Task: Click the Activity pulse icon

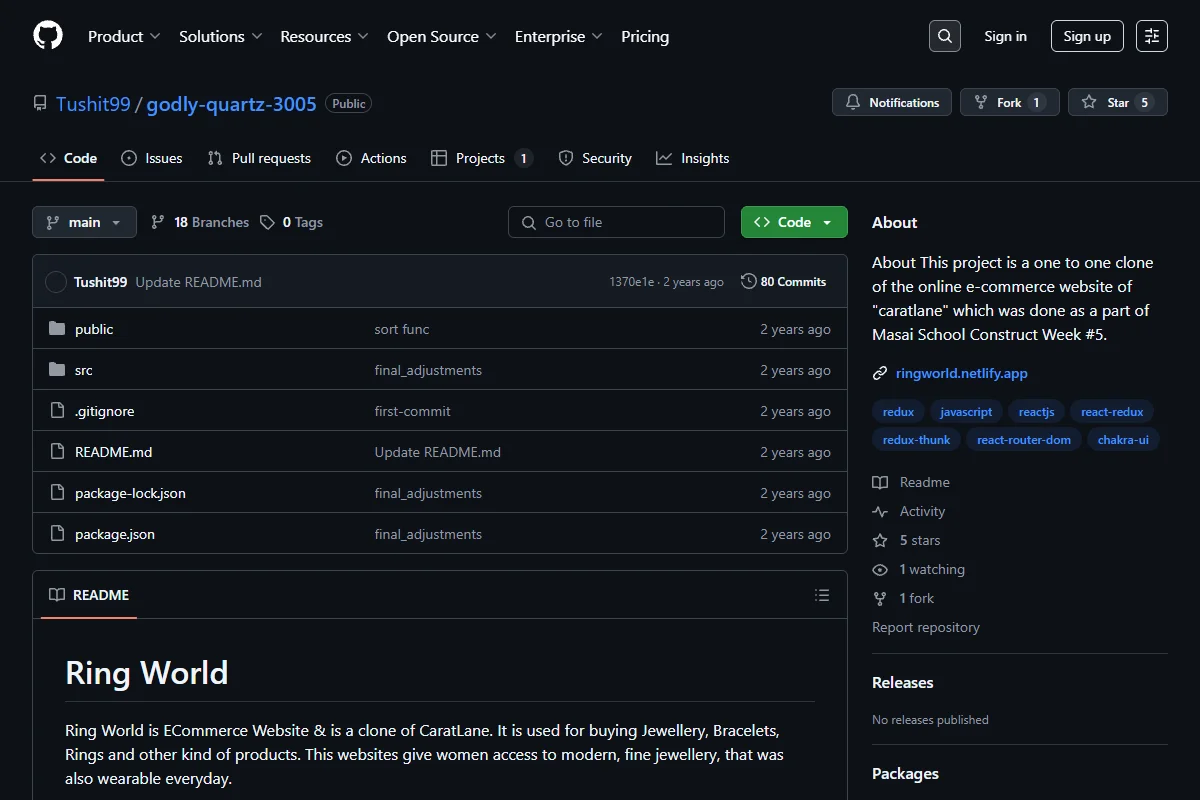Action: 880,511
